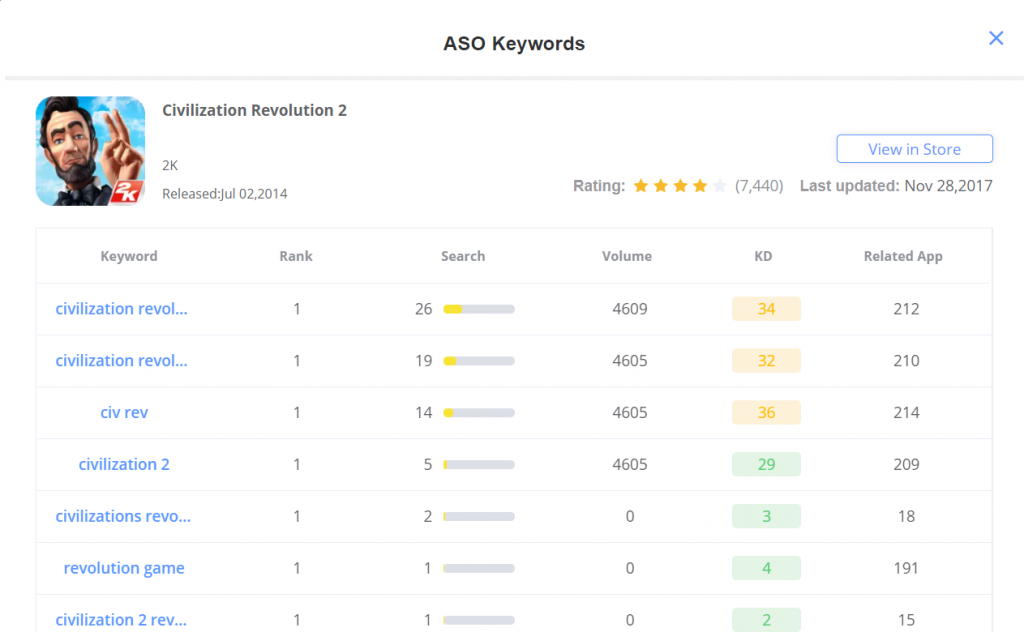Click the search bar showing score 26

tap(478, 309)
